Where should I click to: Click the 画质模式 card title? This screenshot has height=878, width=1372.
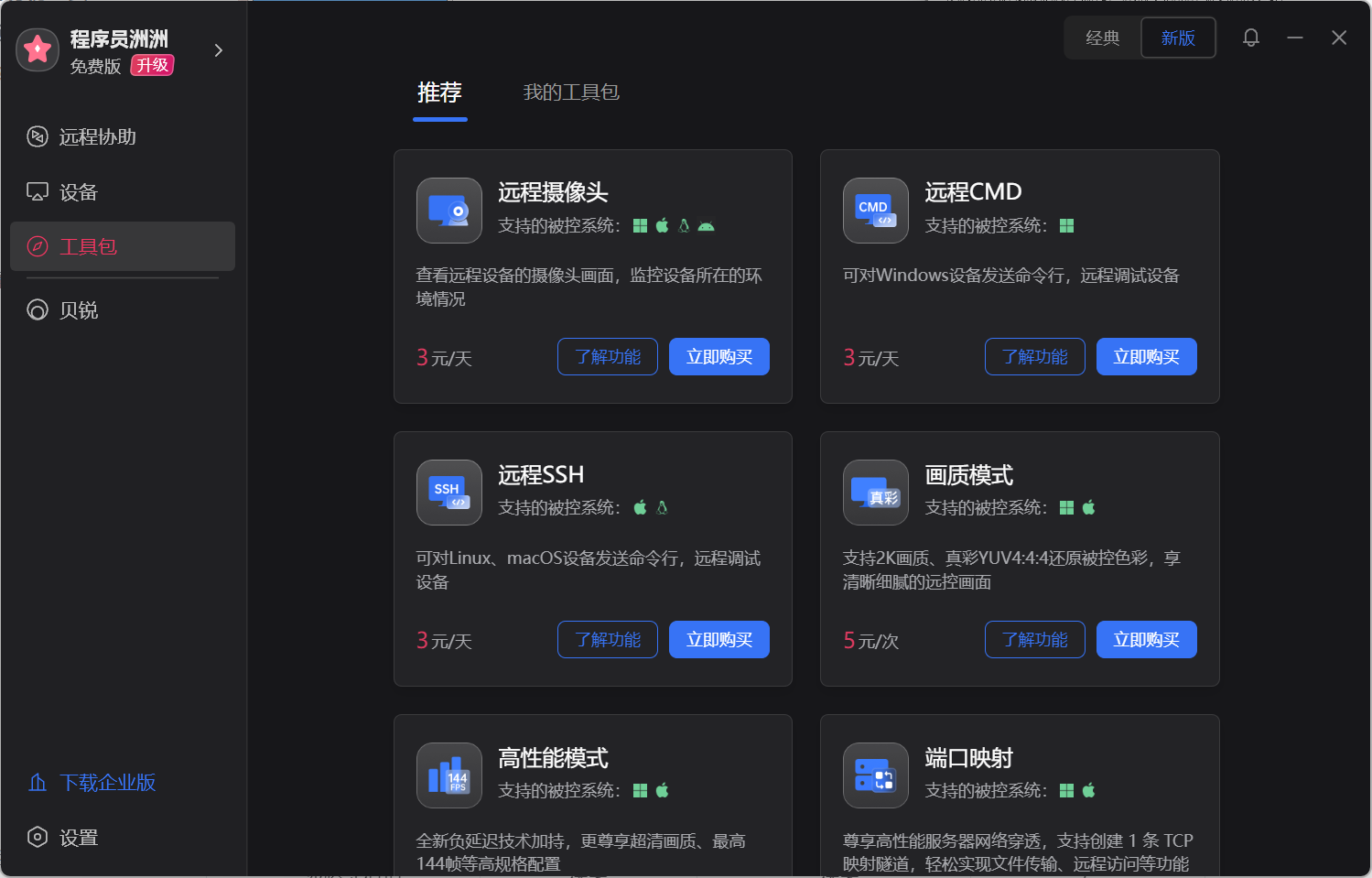pos(969,475)
